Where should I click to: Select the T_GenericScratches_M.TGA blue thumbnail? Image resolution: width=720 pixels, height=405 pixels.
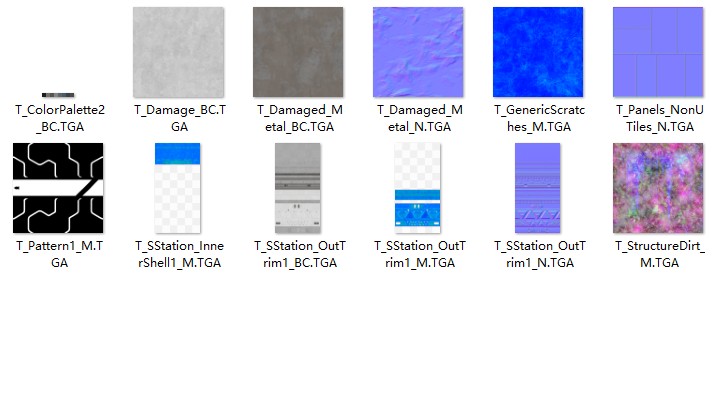538,52
